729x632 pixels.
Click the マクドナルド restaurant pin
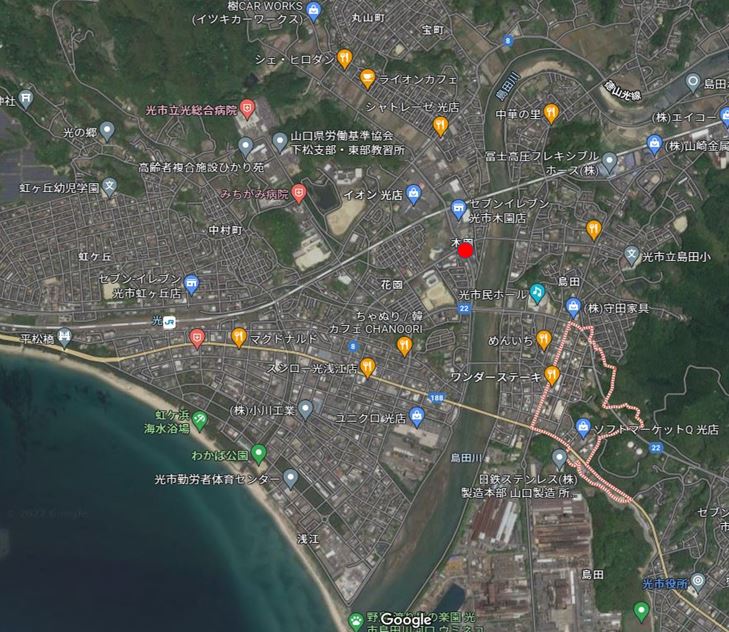click(x=238, y=337)
